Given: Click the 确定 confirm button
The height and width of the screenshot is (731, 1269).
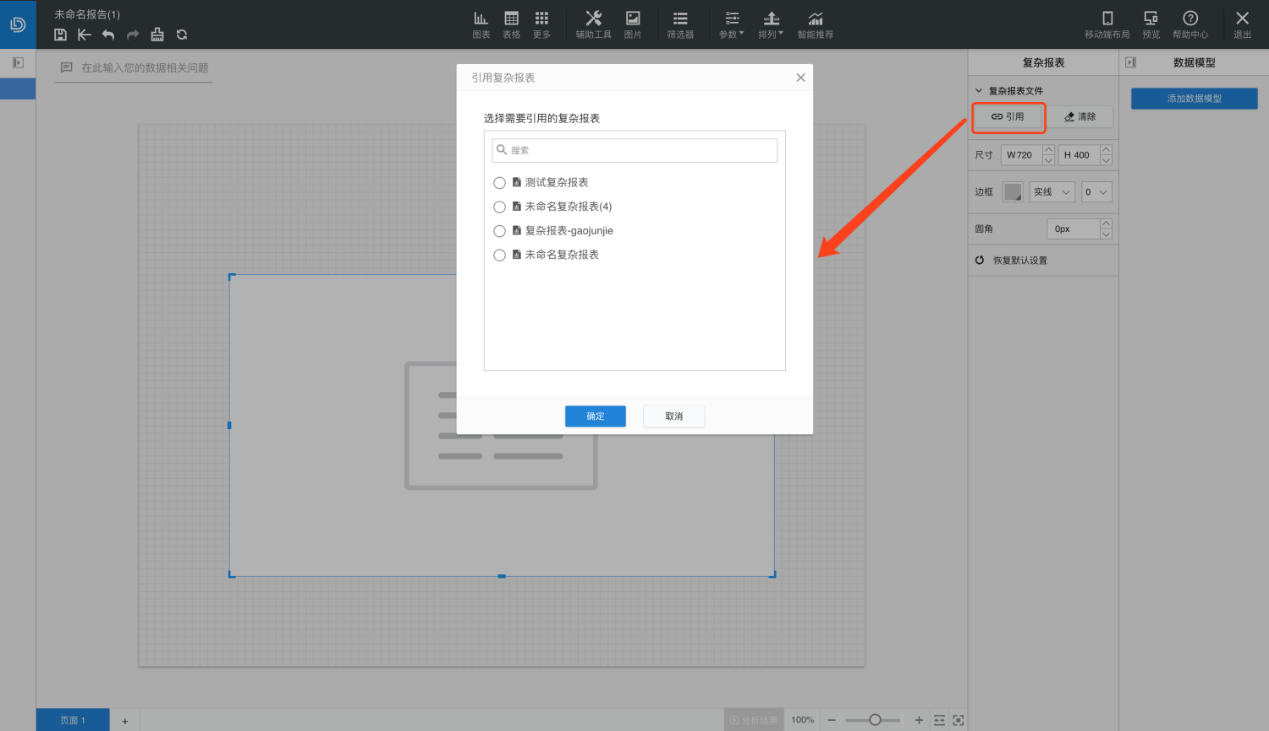Looking at the screenshot, I should pos(595,416).
